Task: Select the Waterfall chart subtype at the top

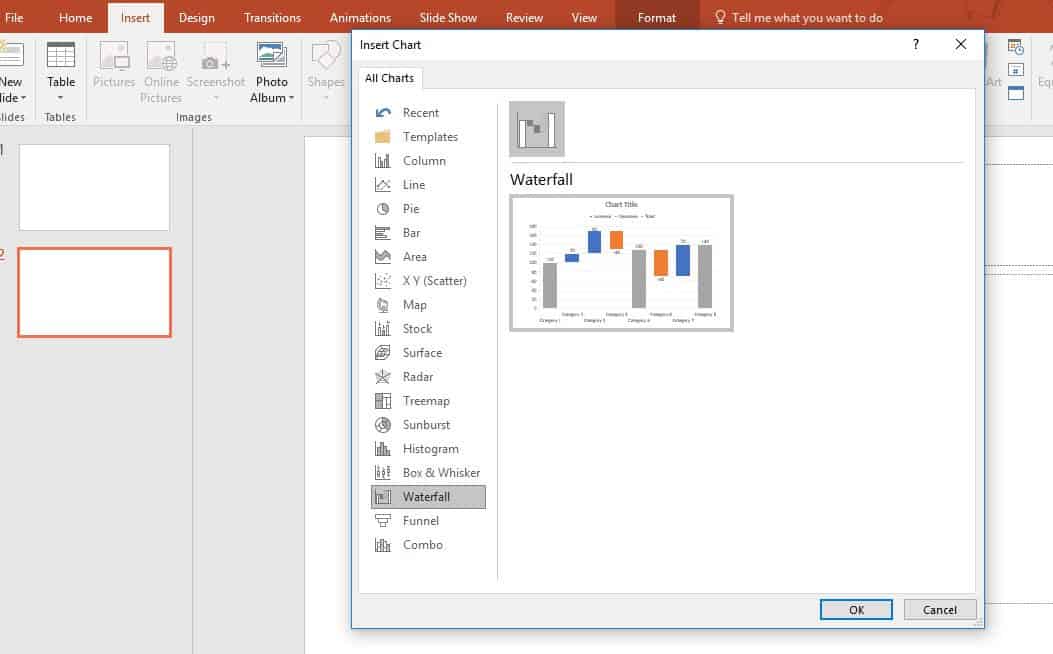Action: (x=537, y=128)
